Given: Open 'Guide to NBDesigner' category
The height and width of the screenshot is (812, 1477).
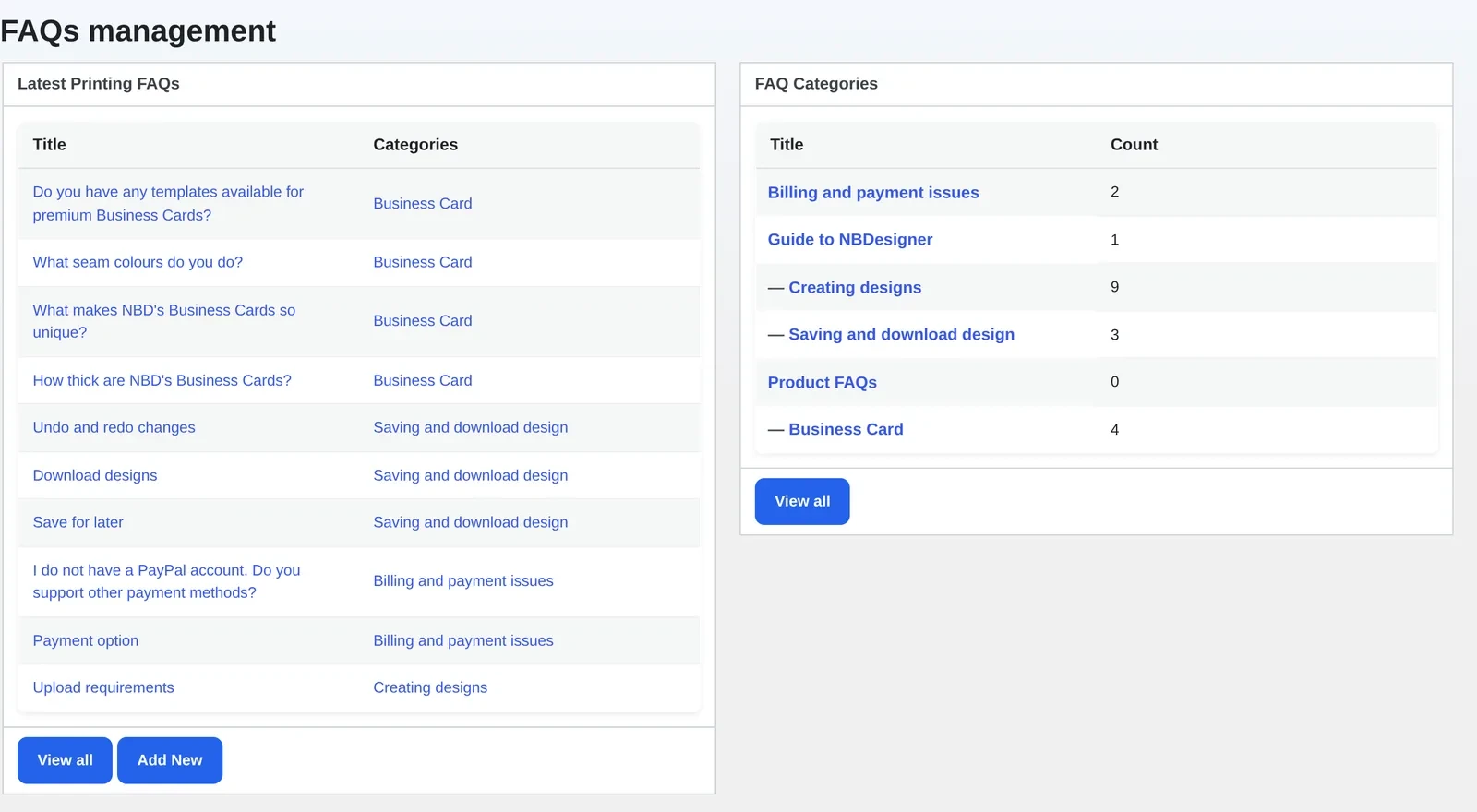Looking at the screenshot, I should (850, 240).
